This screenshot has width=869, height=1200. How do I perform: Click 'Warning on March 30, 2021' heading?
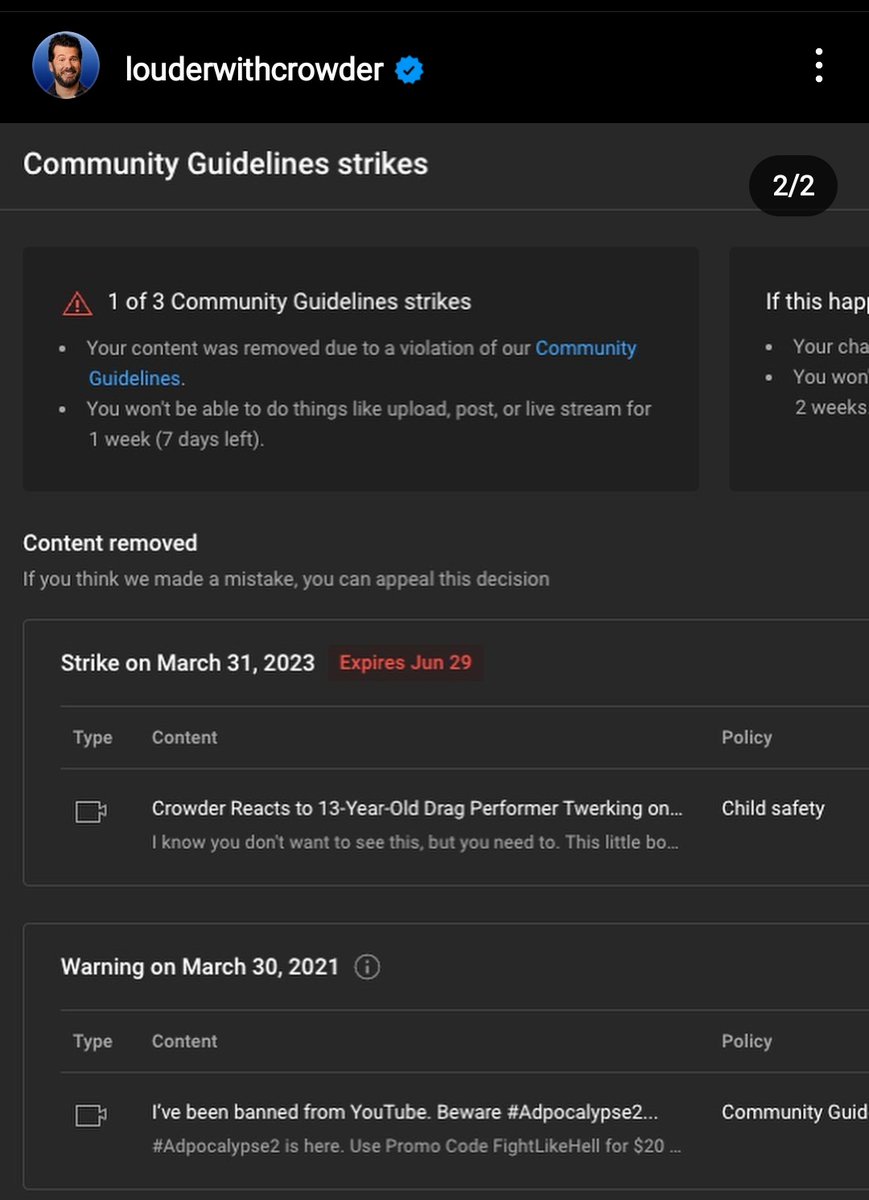[x=200, y=967]
